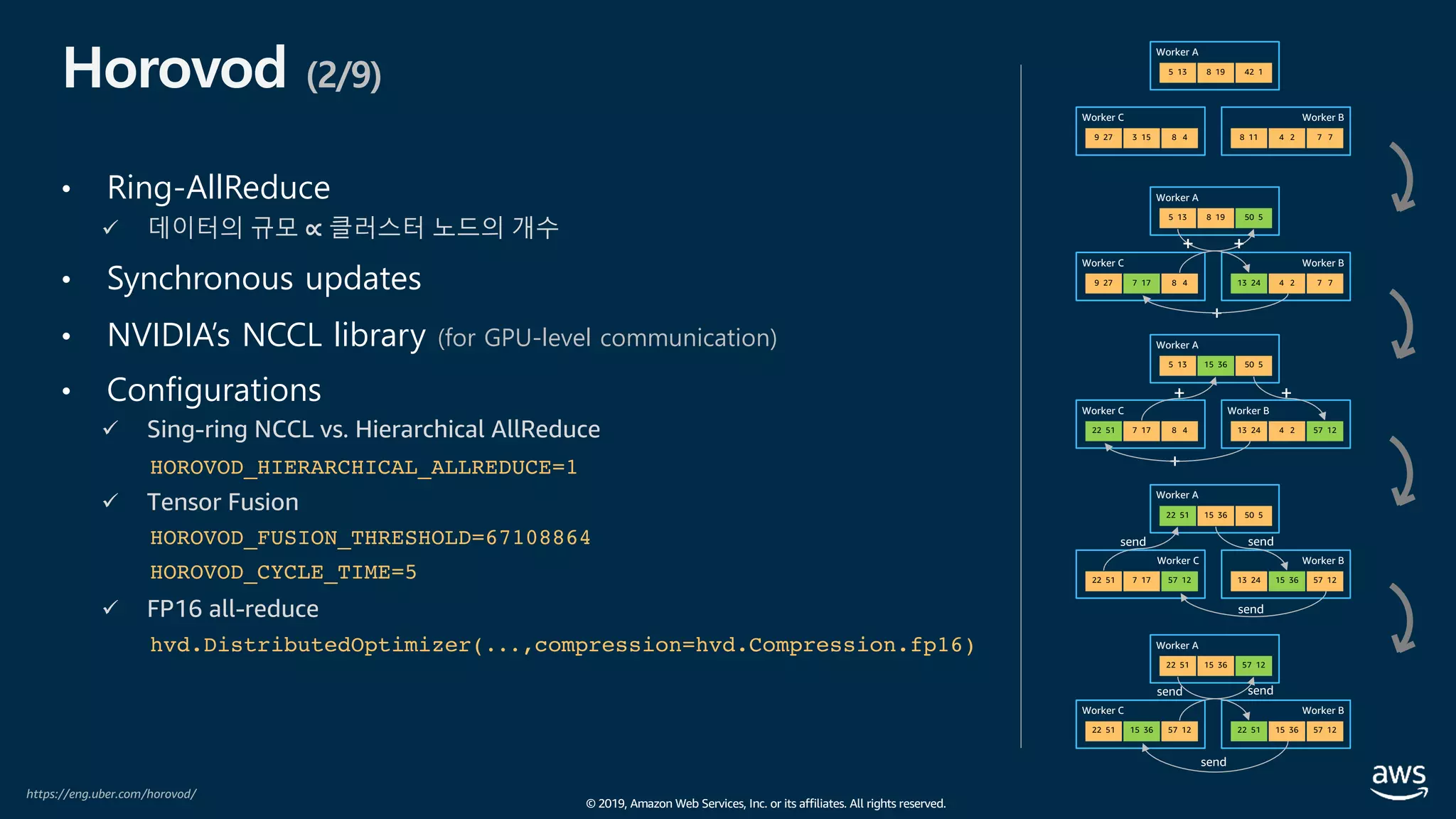This screenshot has height=819, width=1456.
Task: Click the checkmark beside Tensor Fusion
Action: [111, 501]
